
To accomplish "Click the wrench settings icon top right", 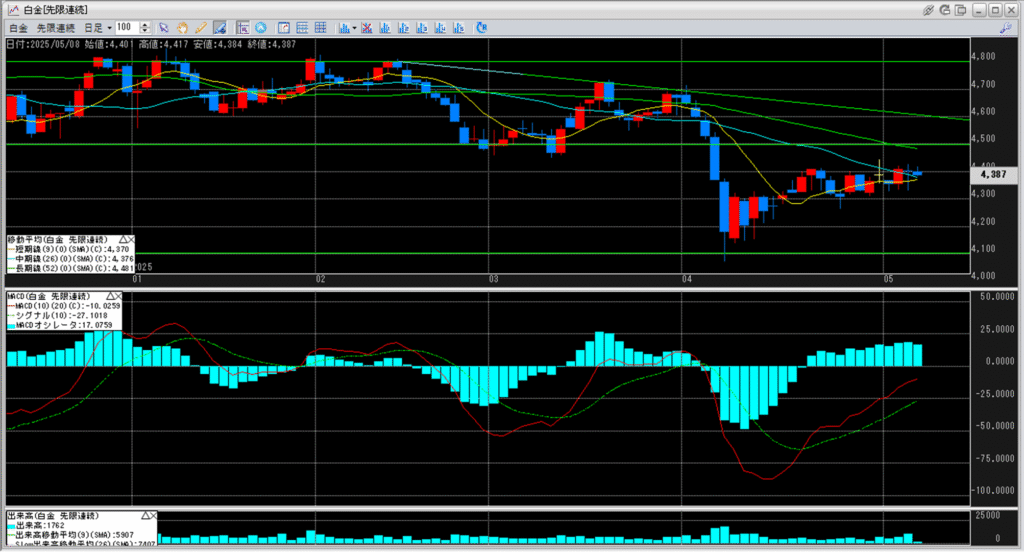I will point(1006,28).
